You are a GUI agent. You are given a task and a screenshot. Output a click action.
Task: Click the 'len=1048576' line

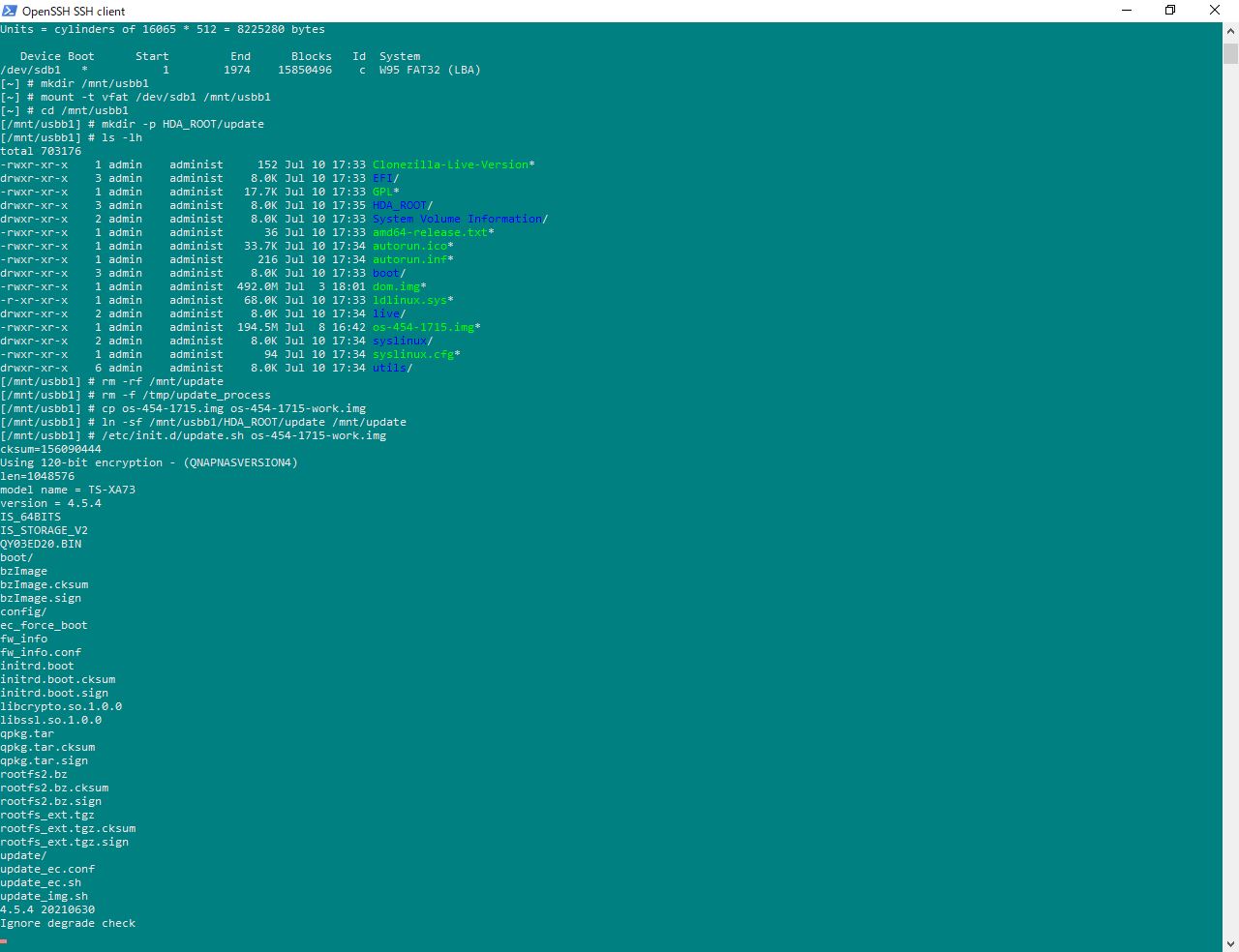(x=37, y=476)
